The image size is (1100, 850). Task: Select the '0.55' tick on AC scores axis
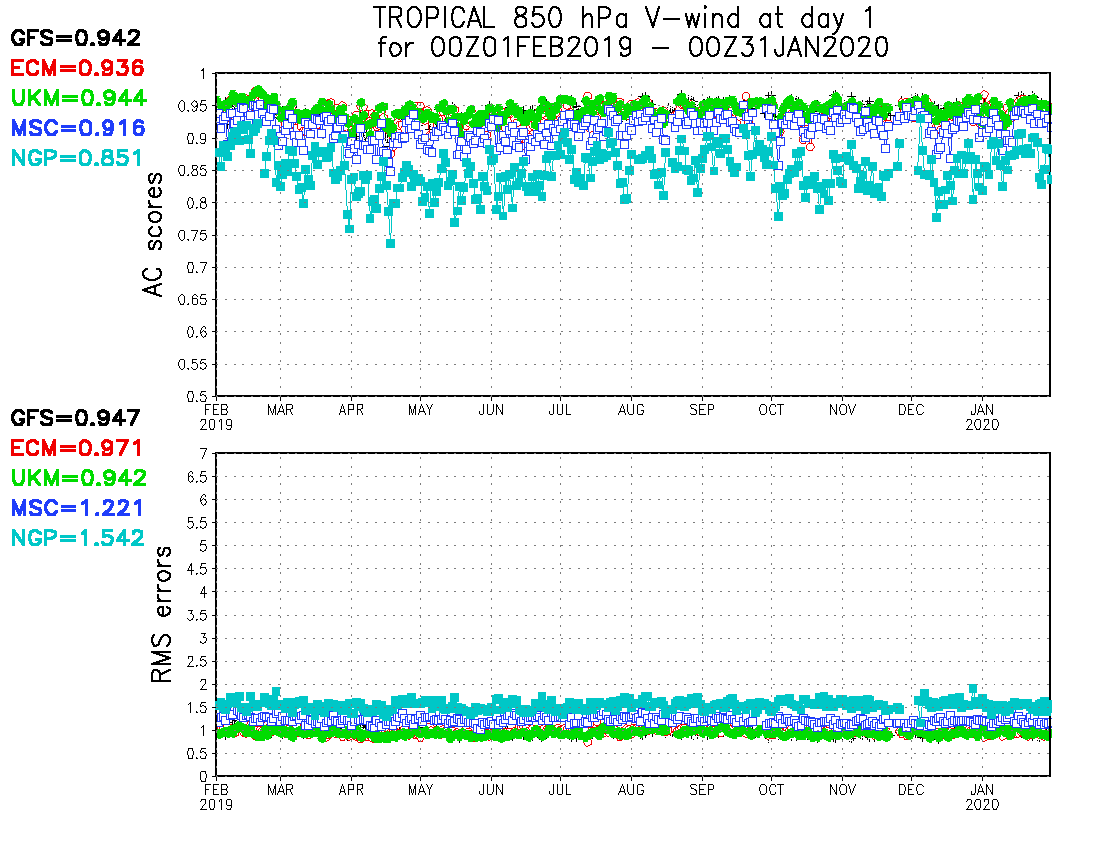click(192, 365)
